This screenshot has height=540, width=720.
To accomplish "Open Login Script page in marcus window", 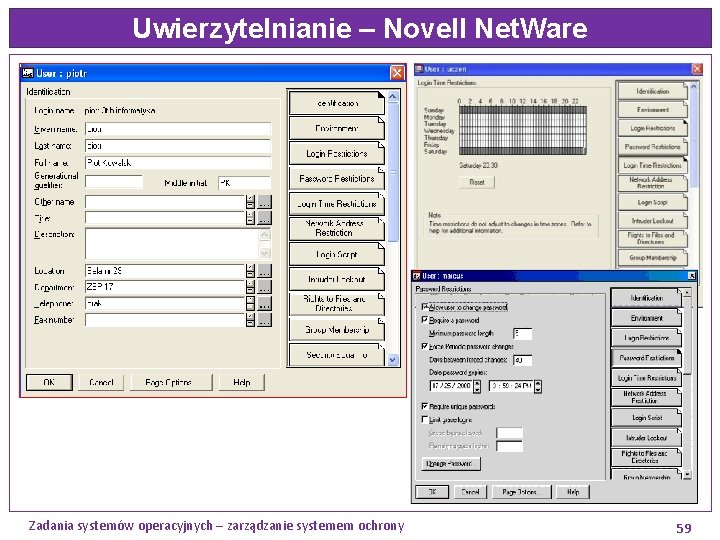I will click(x=646, y=418).
